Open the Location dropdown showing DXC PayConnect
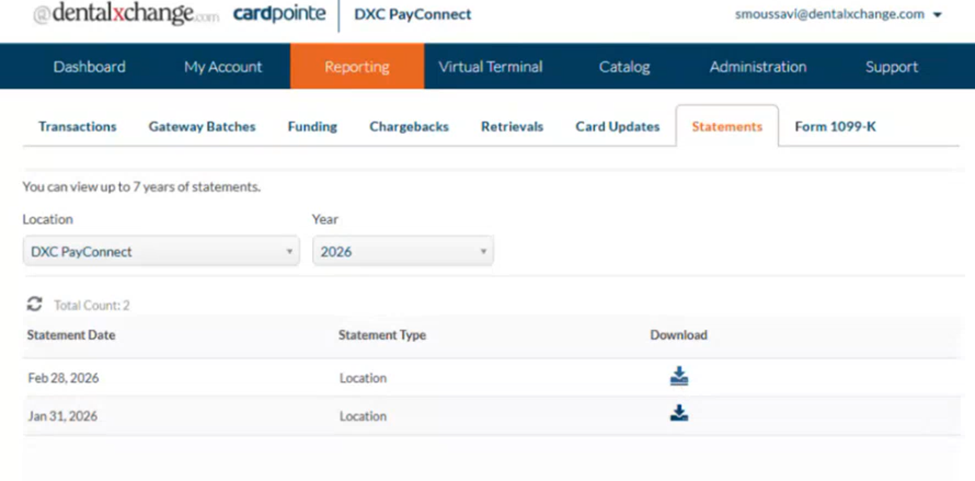Image resolution: width=975 pixels, height=481 pixels. pyautogui.click(x=161, y=252)
